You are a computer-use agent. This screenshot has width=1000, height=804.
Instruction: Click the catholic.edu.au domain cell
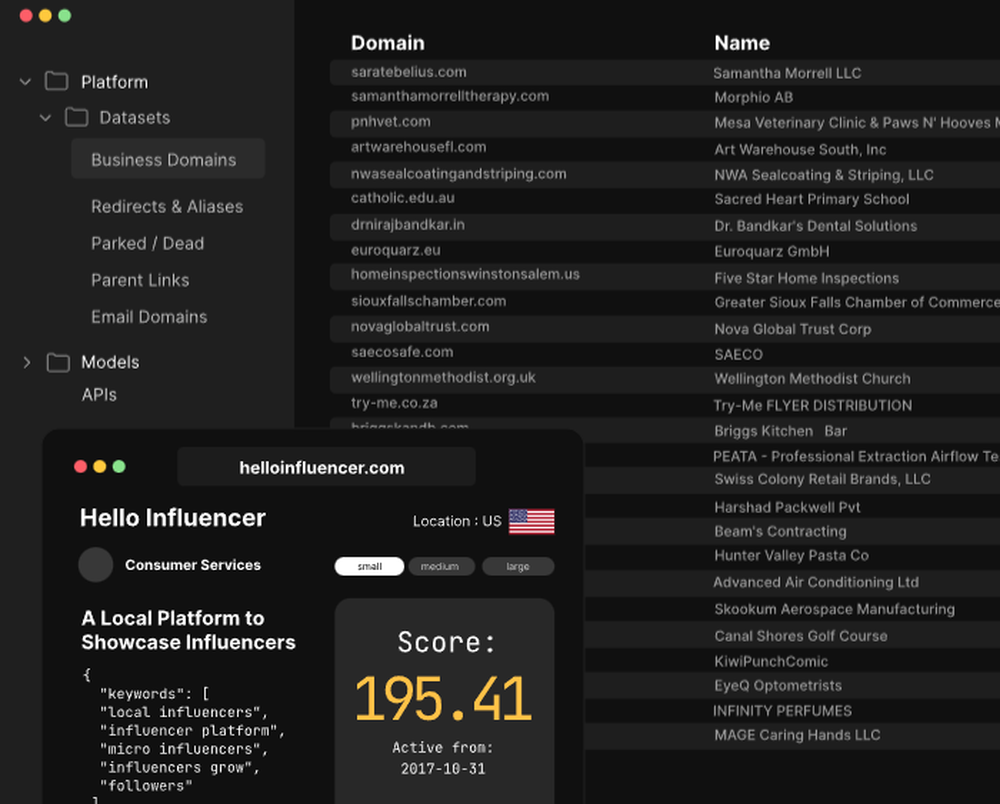coord(402,198)
